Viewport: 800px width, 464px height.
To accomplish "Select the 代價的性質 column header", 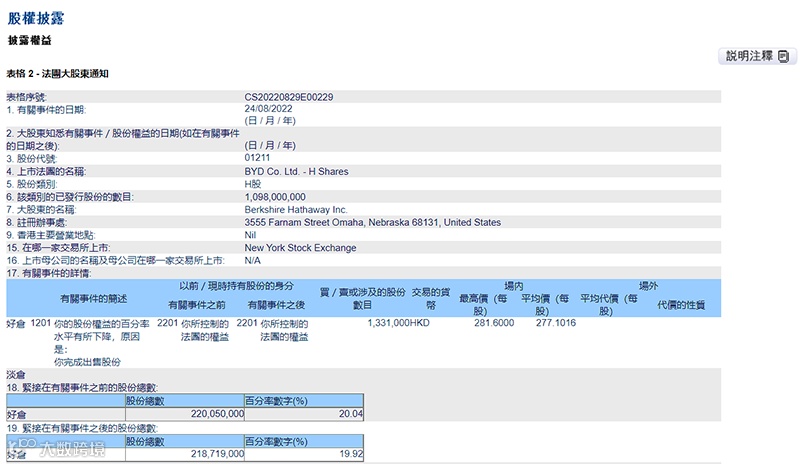I will coord(681,305).
